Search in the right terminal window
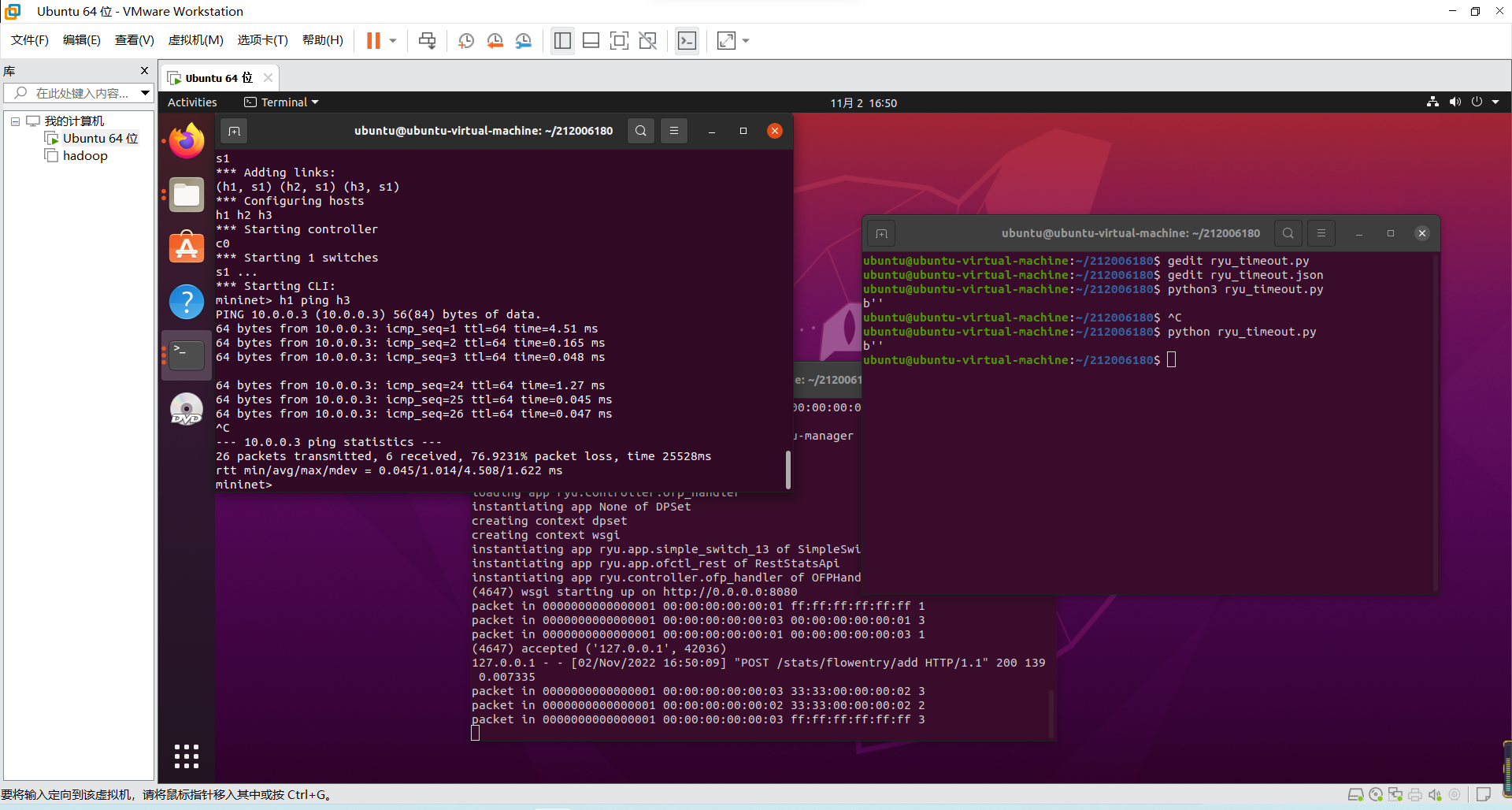The image size is (1512, 810). [x=1288, y=233]
